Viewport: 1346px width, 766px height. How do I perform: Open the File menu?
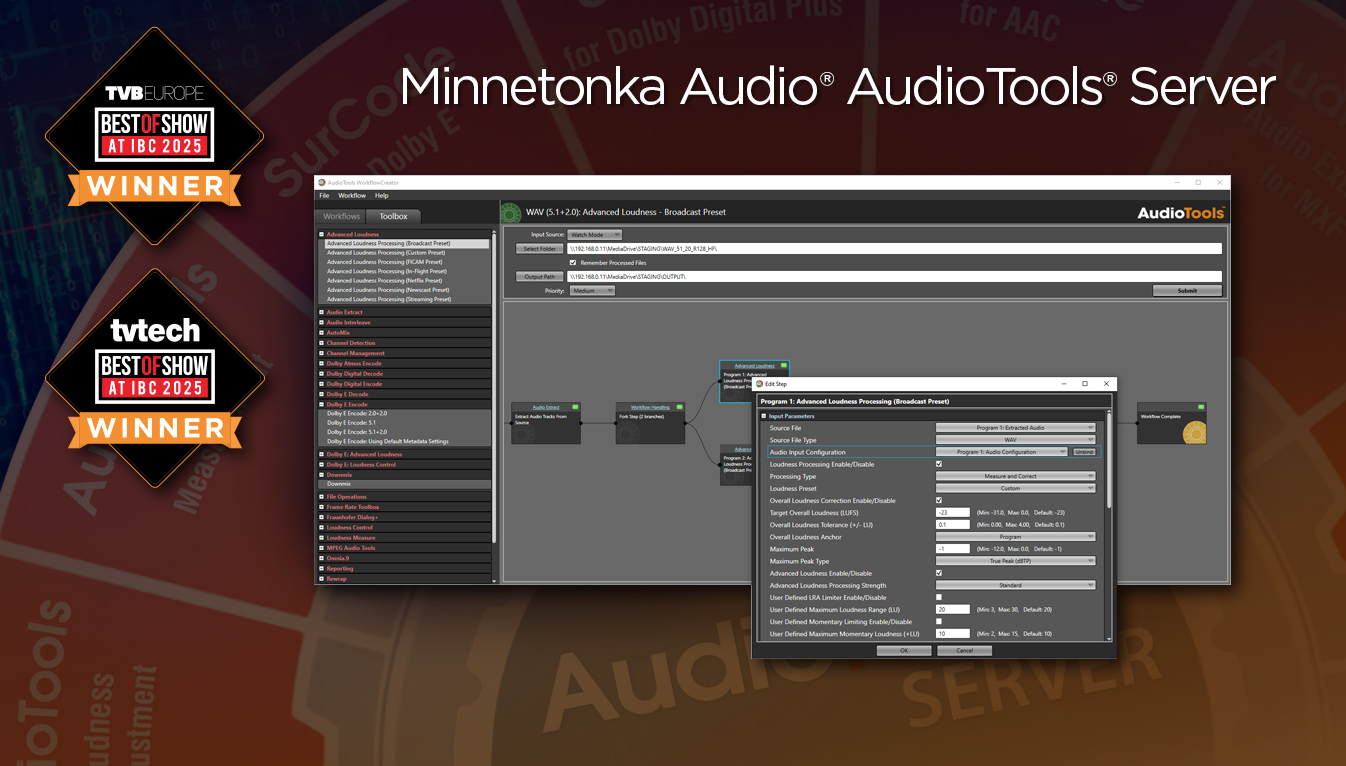pyautogui.click(x=324, y=195)
